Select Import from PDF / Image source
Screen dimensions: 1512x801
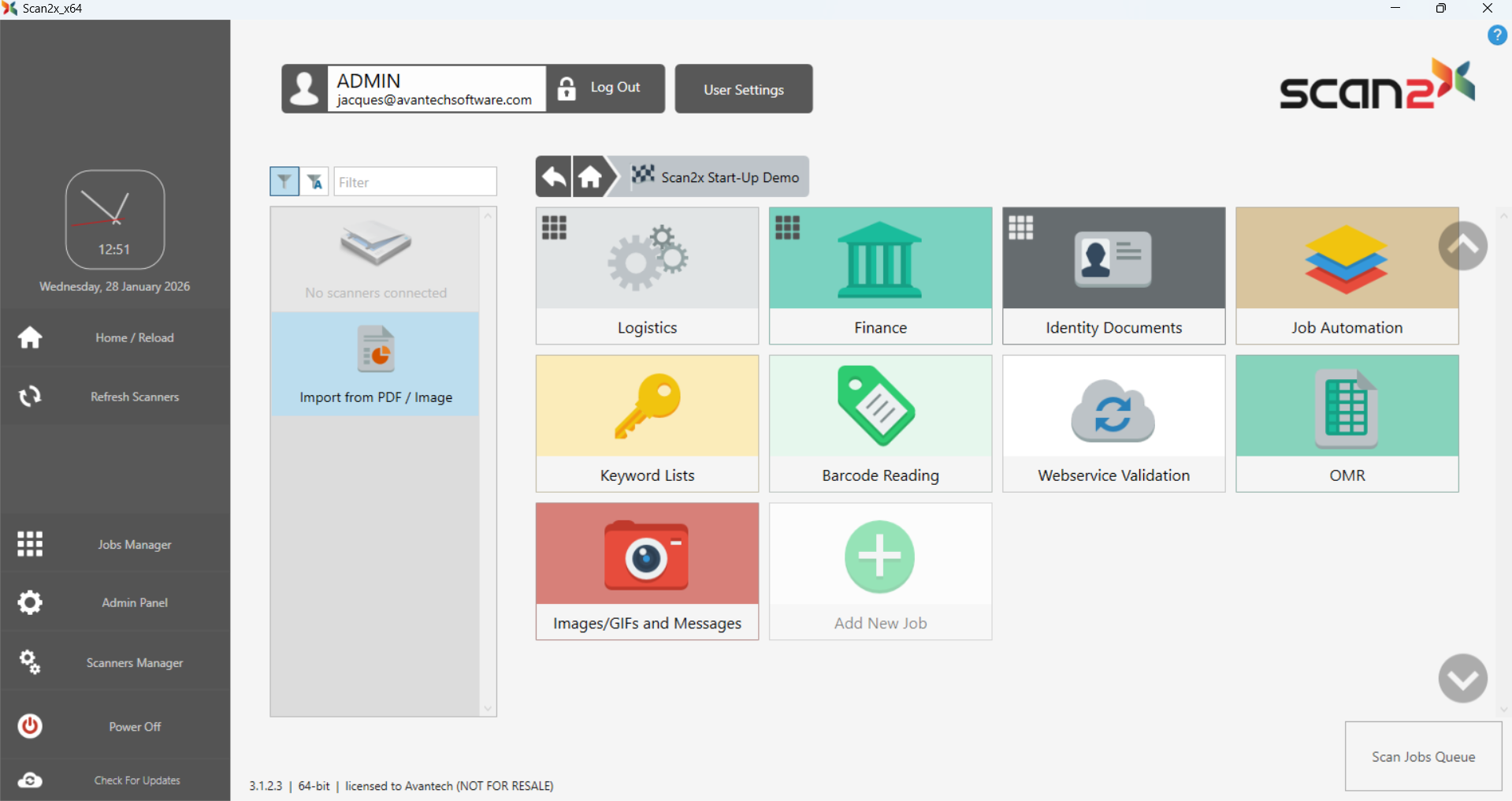pyautogui.click(x=375, y=364)
